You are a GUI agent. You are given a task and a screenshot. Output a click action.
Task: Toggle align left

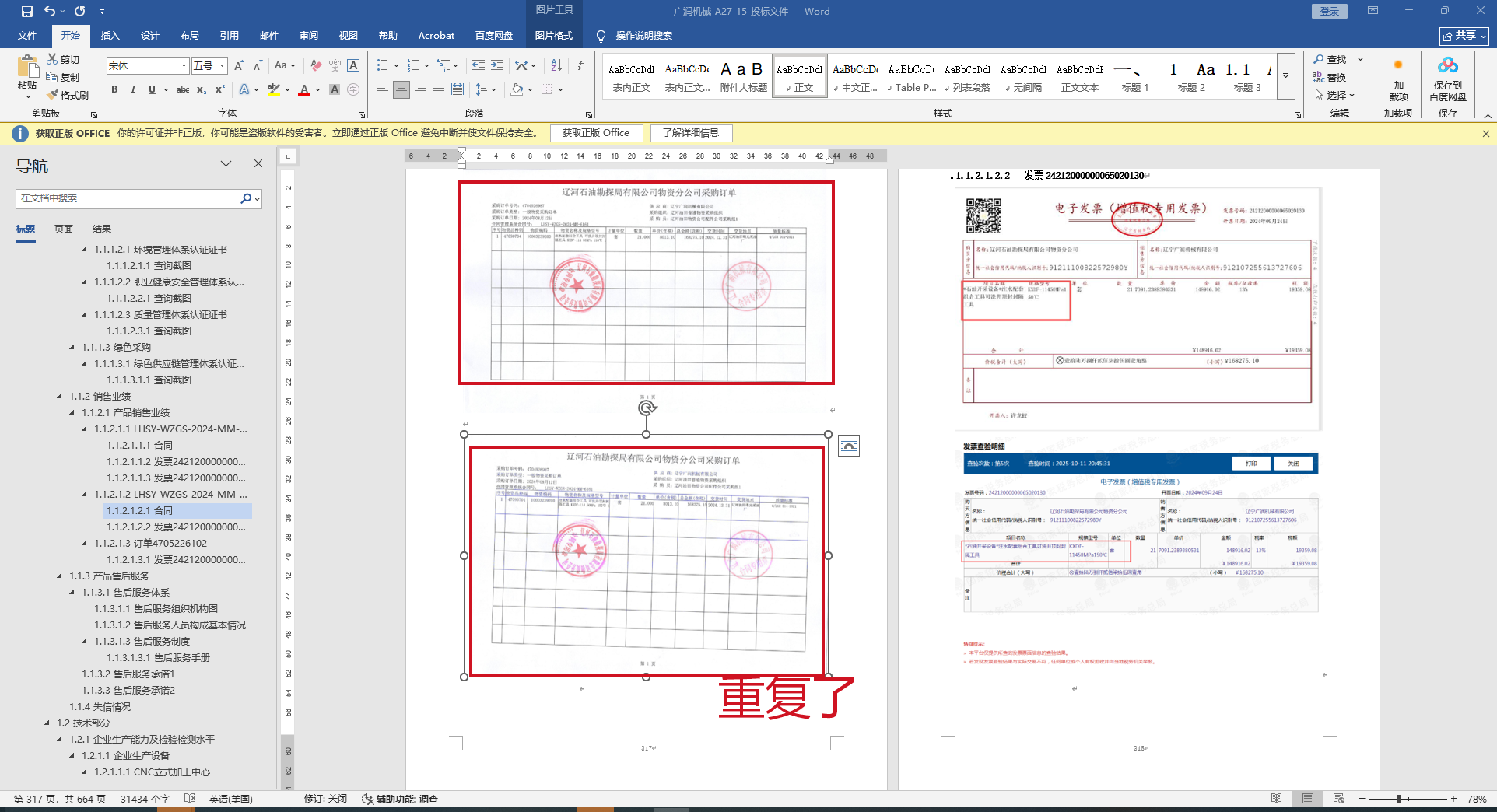point(382,89)
